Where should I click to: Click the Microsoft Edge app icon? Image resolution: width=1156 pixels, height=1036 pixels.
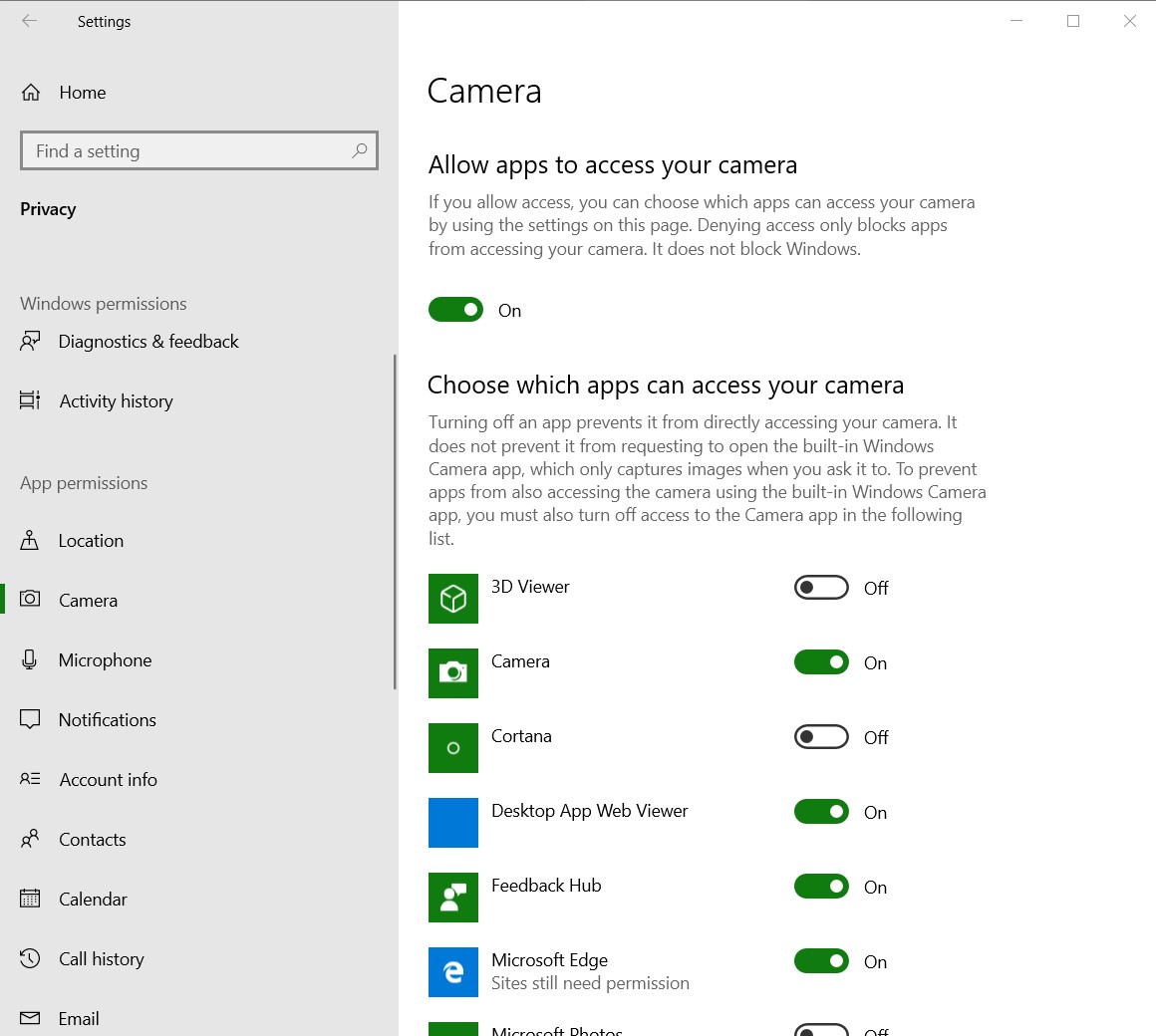click(453, 972)
